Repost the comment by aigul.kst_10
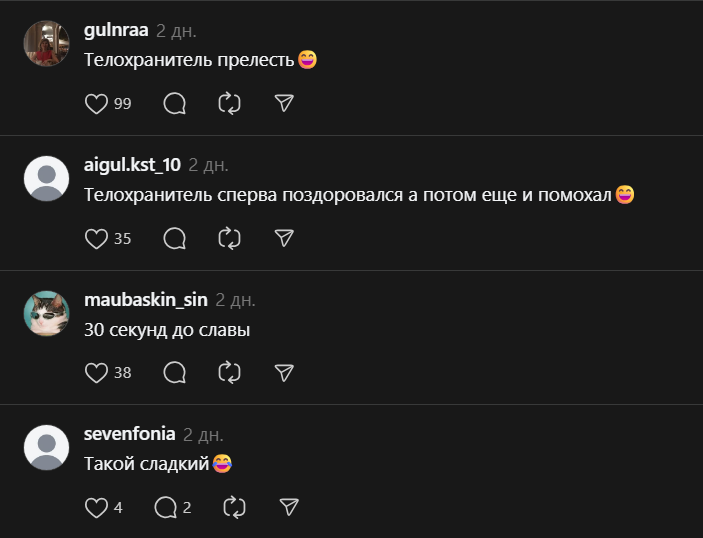This screenshot has width=703, height=538. point(229,238)
